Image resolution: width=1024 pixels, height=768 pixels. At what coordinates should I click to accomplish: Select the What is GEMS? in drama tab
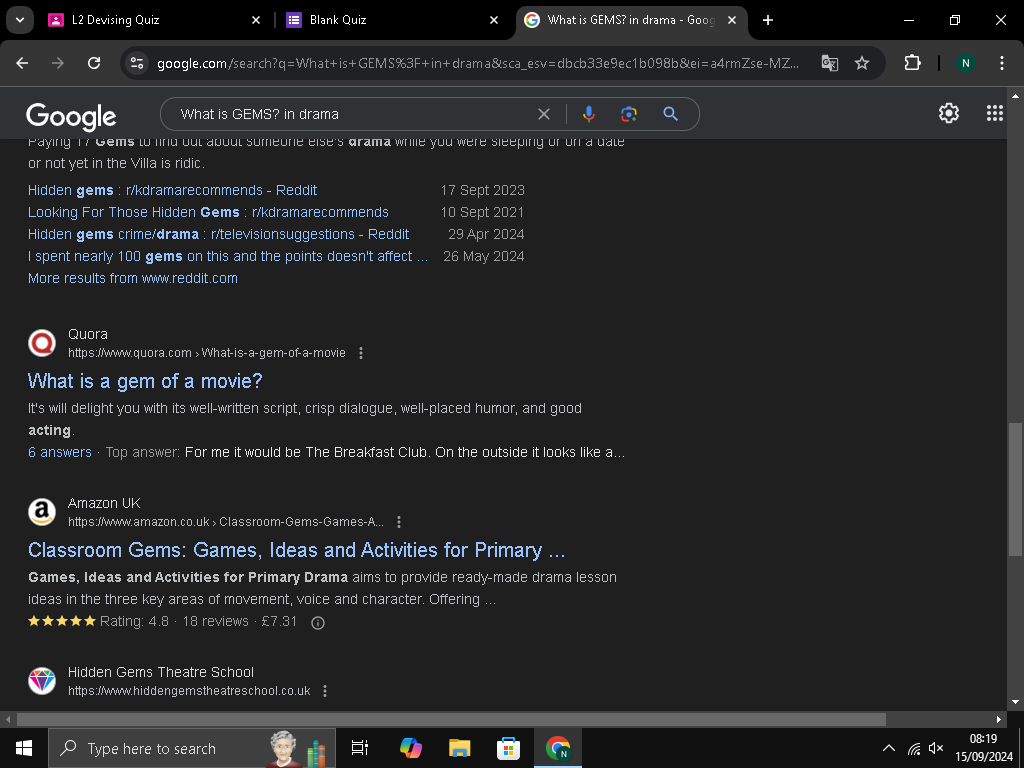click(x=631, y=20)
